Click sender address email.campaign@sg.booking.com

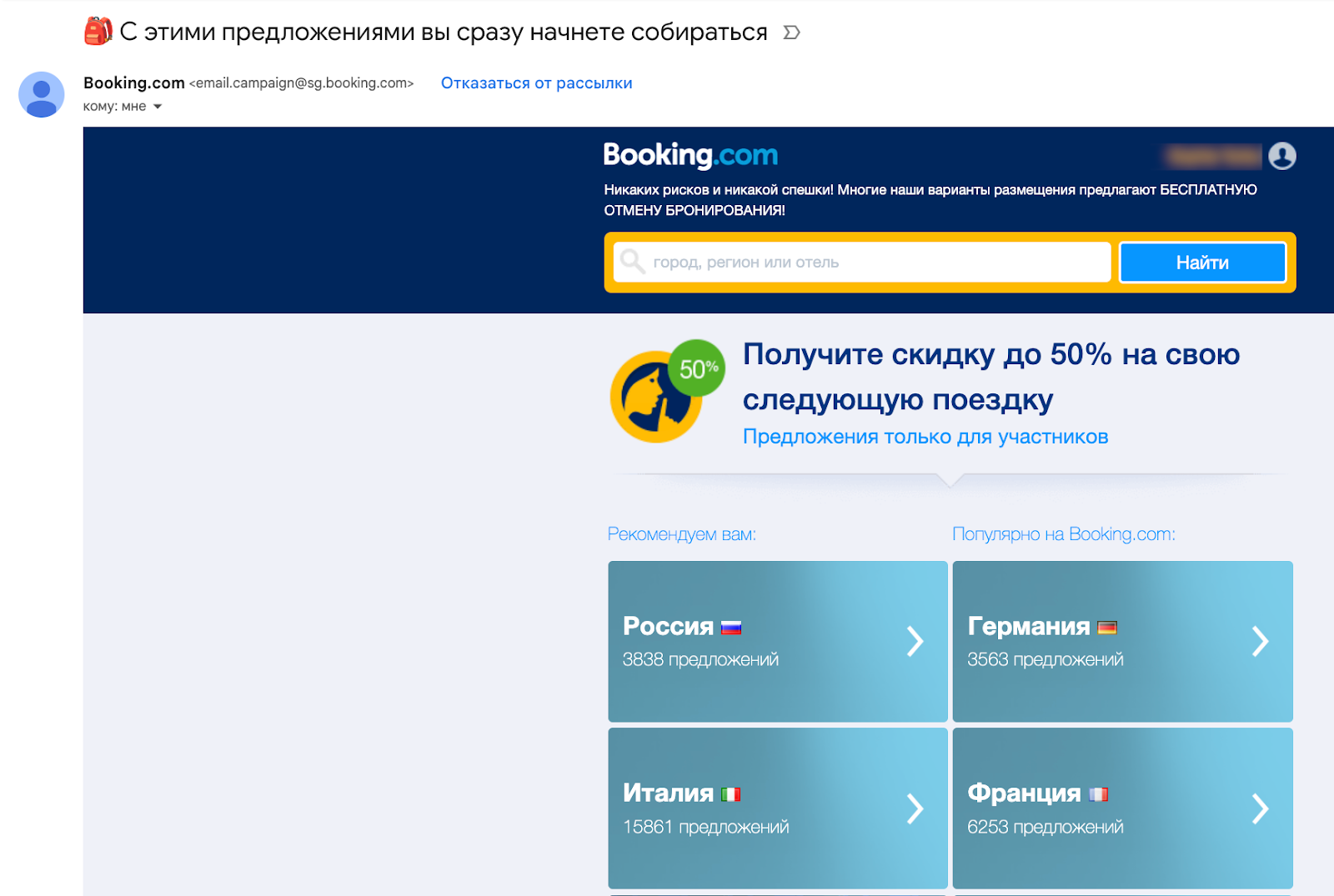click(302, 83)
